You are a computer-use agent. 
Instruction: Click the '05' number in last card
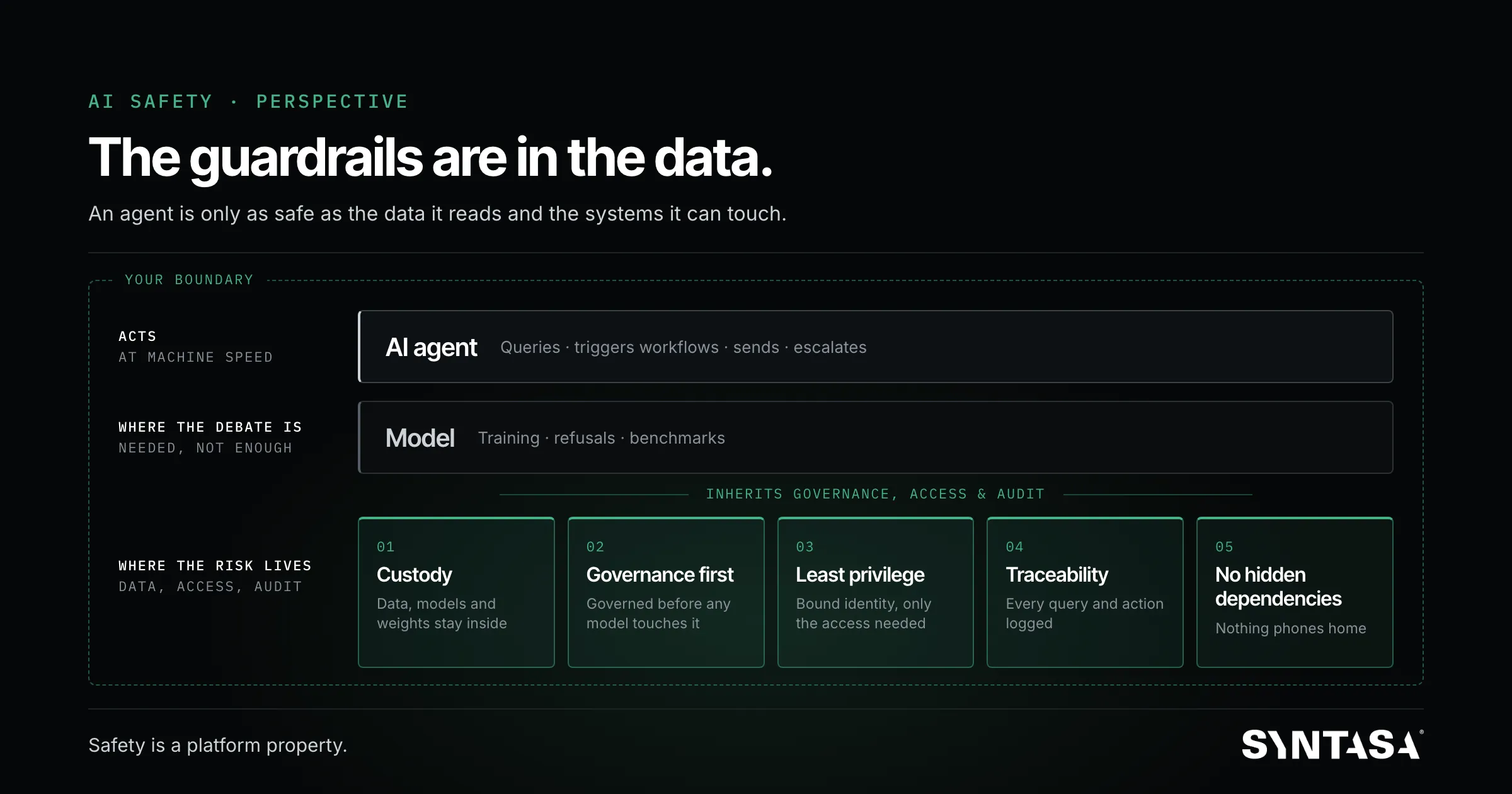(x=1224, y=547)
